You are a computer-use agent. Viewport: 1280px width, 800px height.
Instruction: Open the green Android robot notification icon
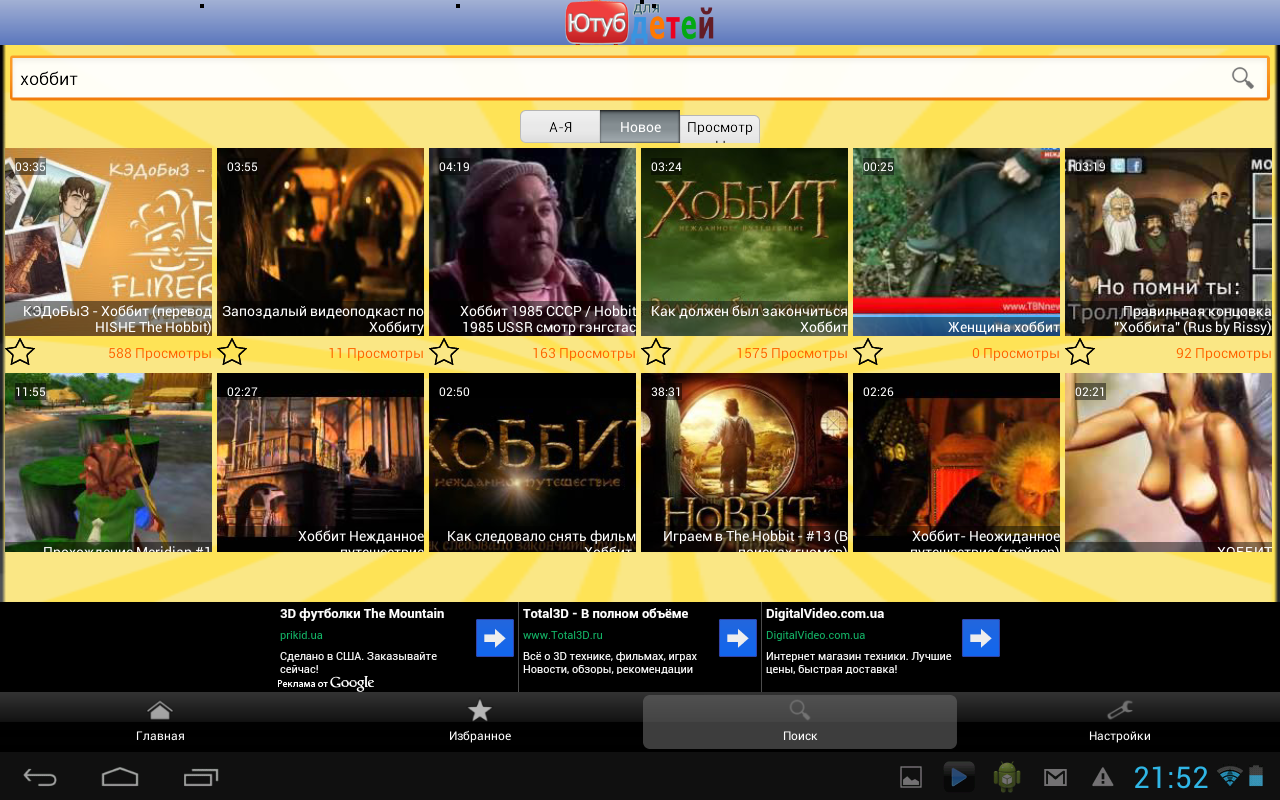coord(1006,777)
